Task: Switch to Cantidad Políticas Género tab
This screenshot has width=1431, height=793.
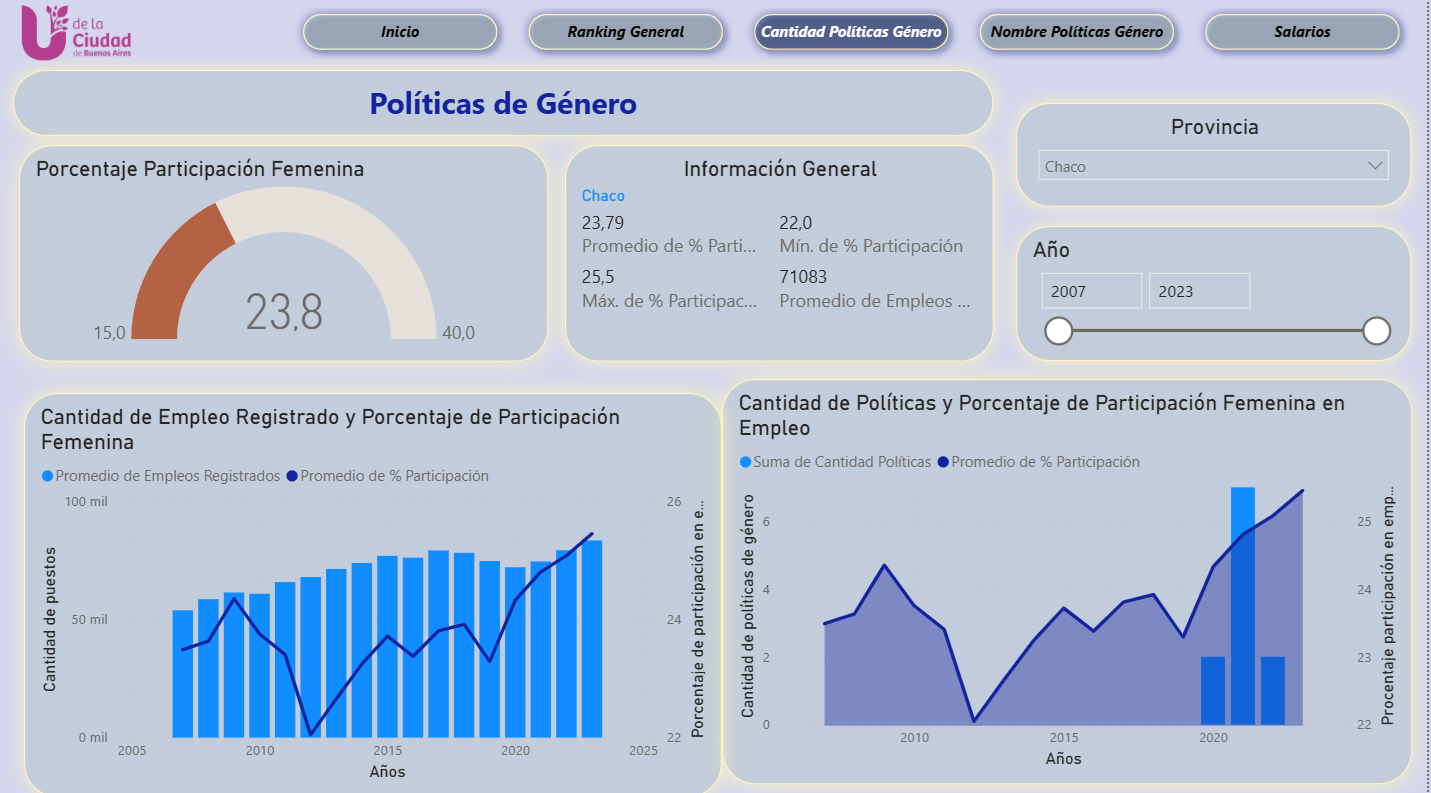Action: 851,32
